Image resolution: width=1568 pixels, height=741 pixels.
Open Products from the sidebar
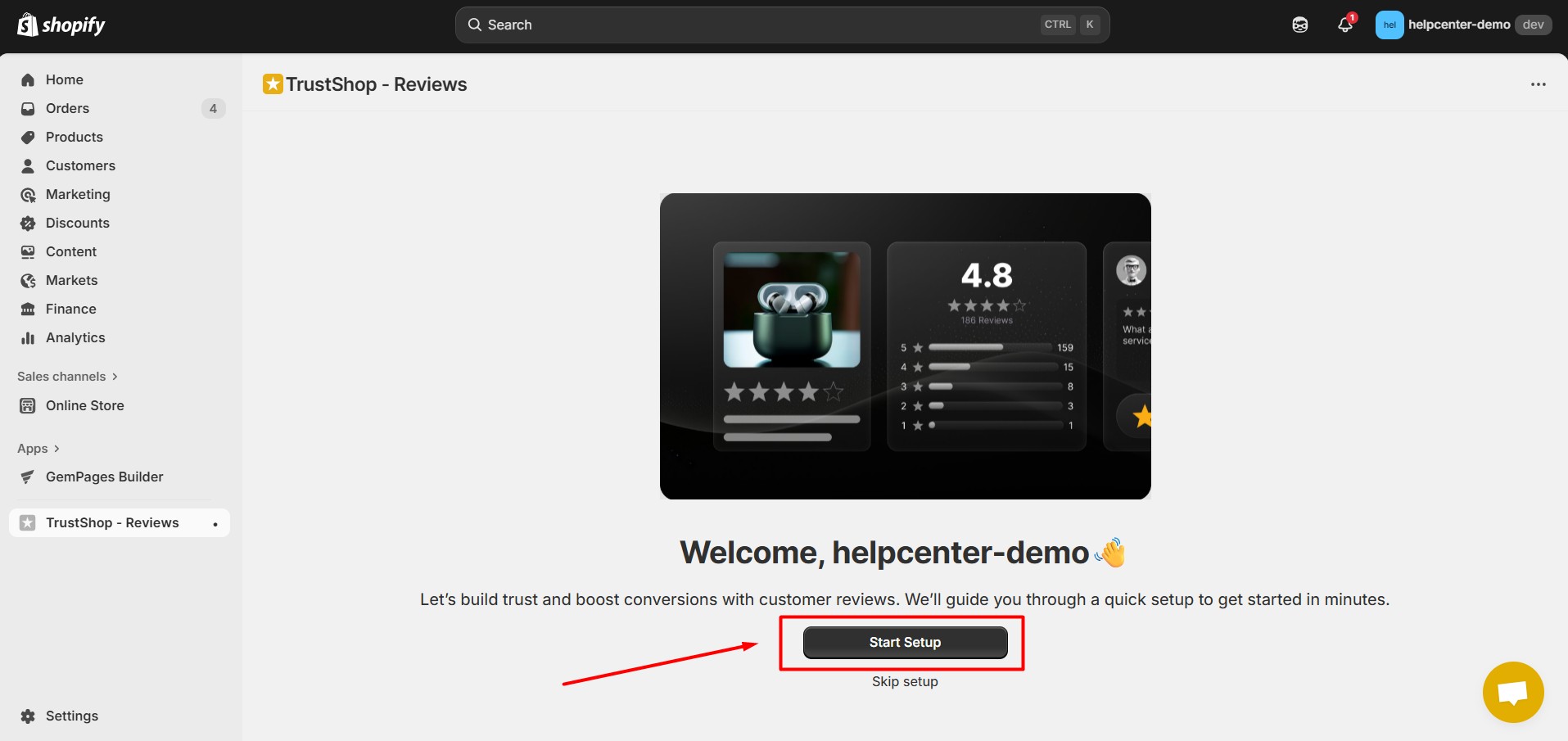(74, 137)
